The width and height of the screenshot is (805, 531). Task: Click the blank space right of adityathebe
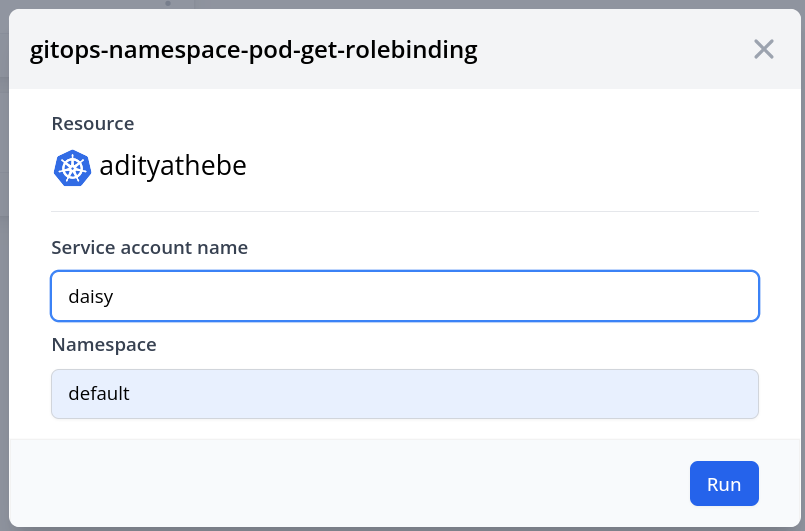500,167
